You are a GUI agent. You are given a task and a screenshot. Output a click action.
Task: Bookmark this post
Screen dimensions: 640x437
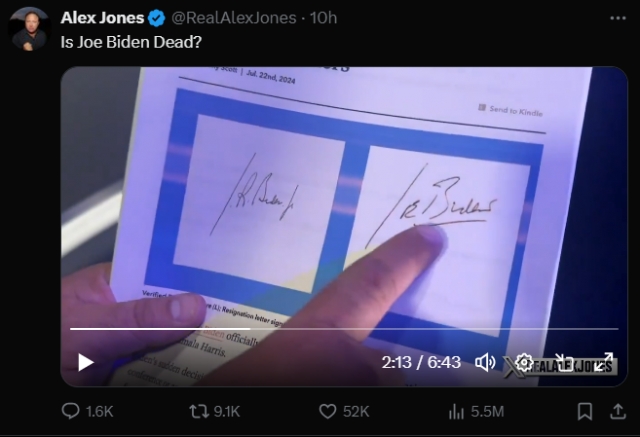pos(585,411)
